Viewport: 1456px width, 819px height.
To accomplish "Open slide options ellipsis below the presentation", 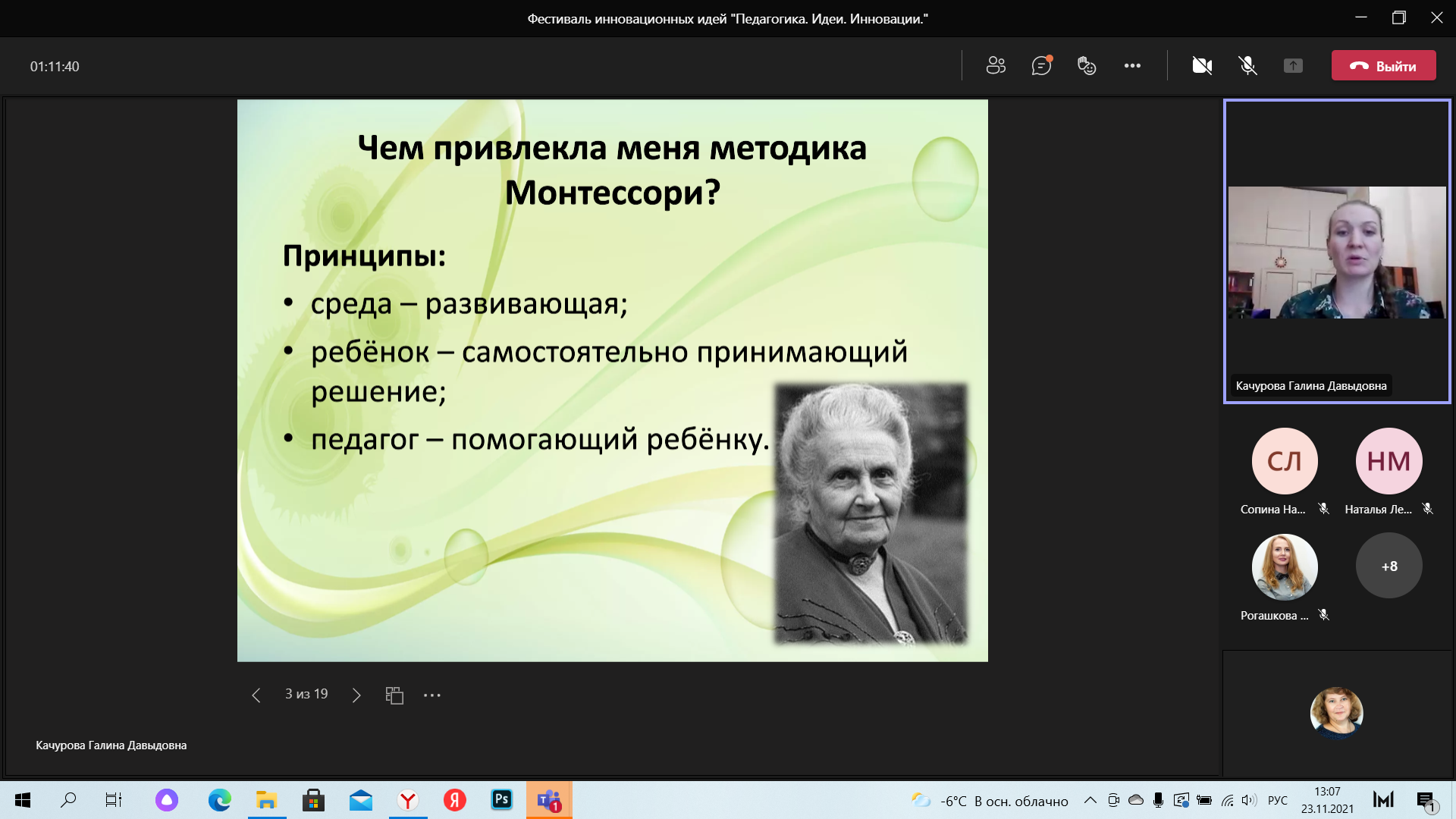I will (432, 695).
